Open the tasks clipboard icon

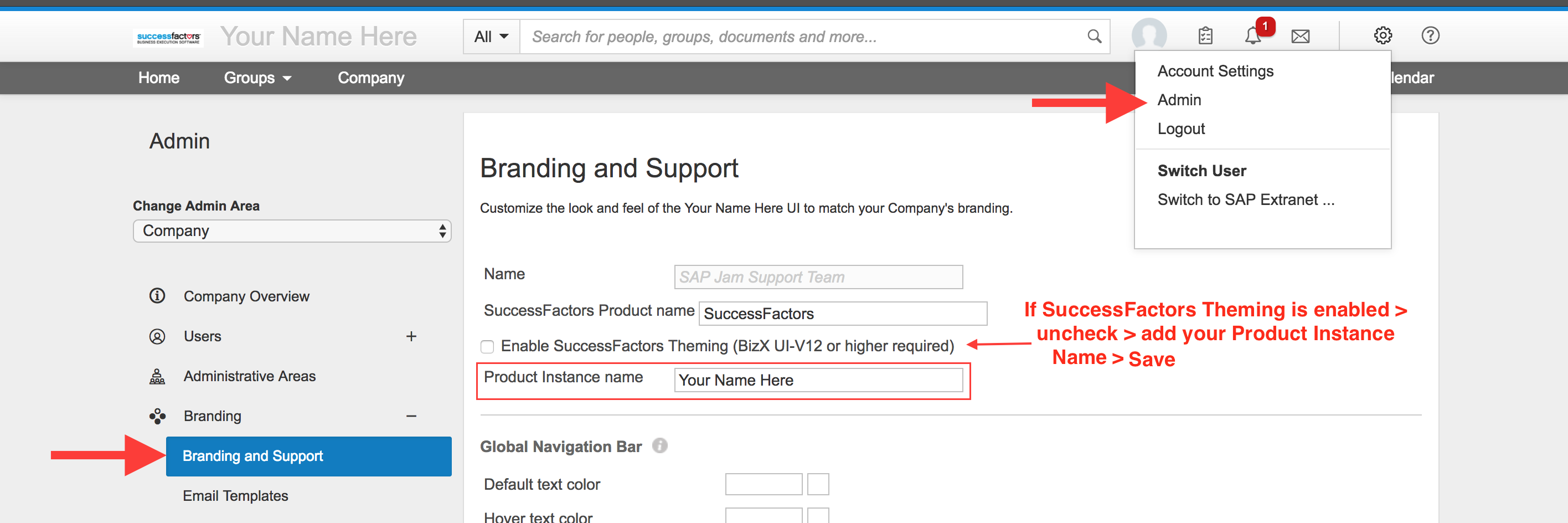pyautogui.click(x=1205, y=36)
